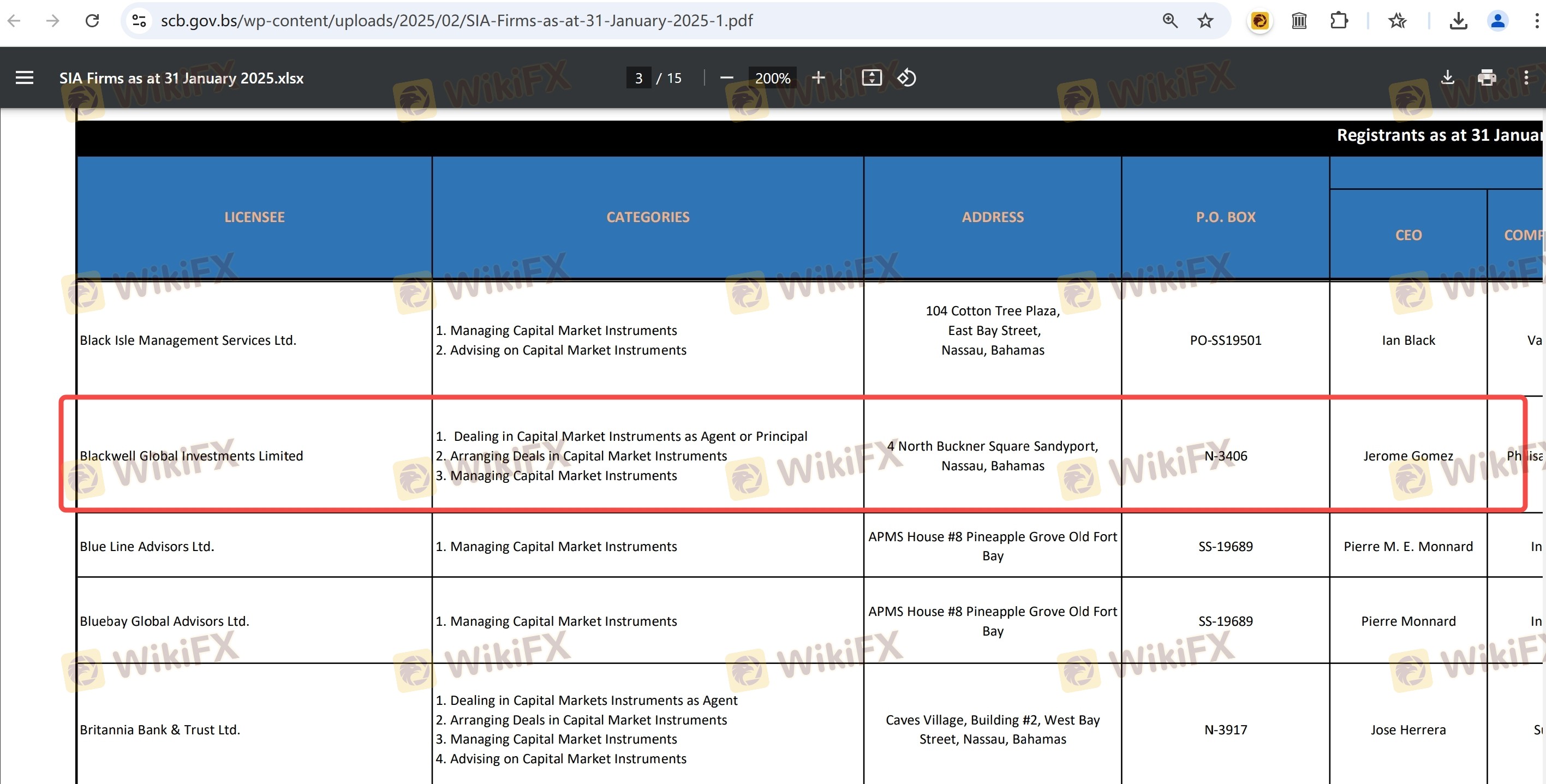Reload the page with the refresh icon
Screen dimensions: 1546x784
point(92,20)
